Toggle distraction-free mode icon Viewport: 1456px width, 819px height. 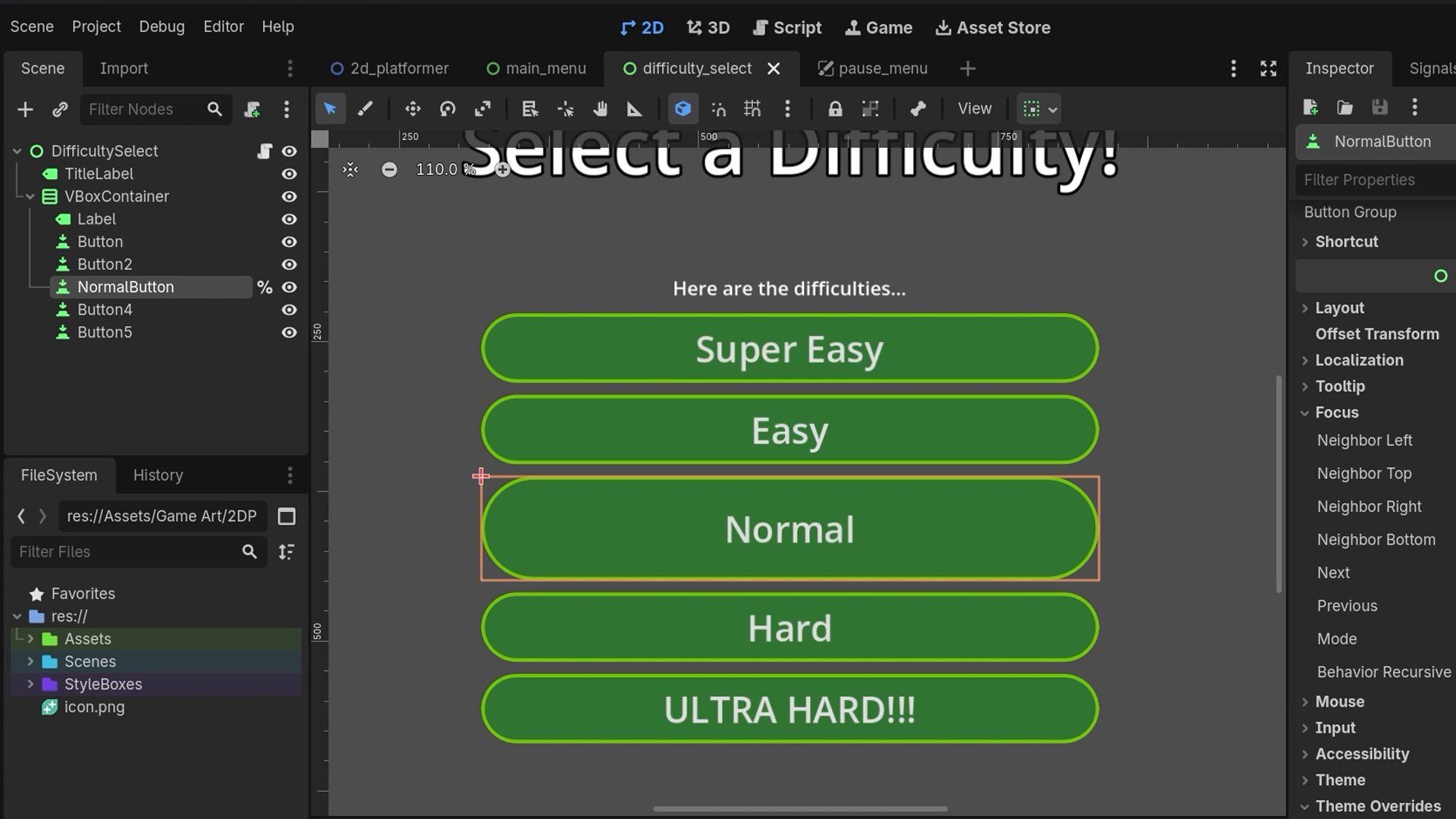pos(1268,68)
